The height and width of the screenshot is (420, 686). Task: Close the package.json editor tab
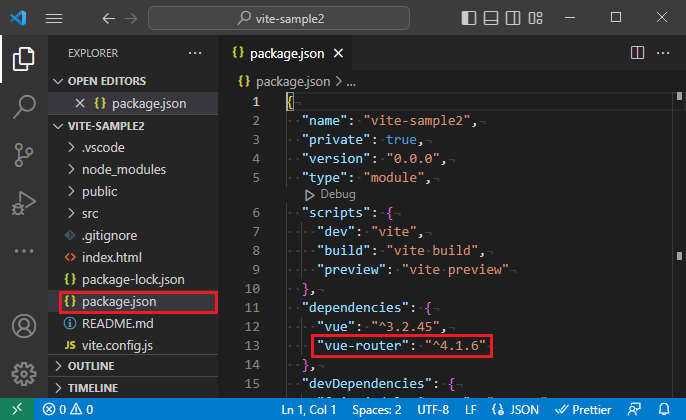[x=338, y=53]
